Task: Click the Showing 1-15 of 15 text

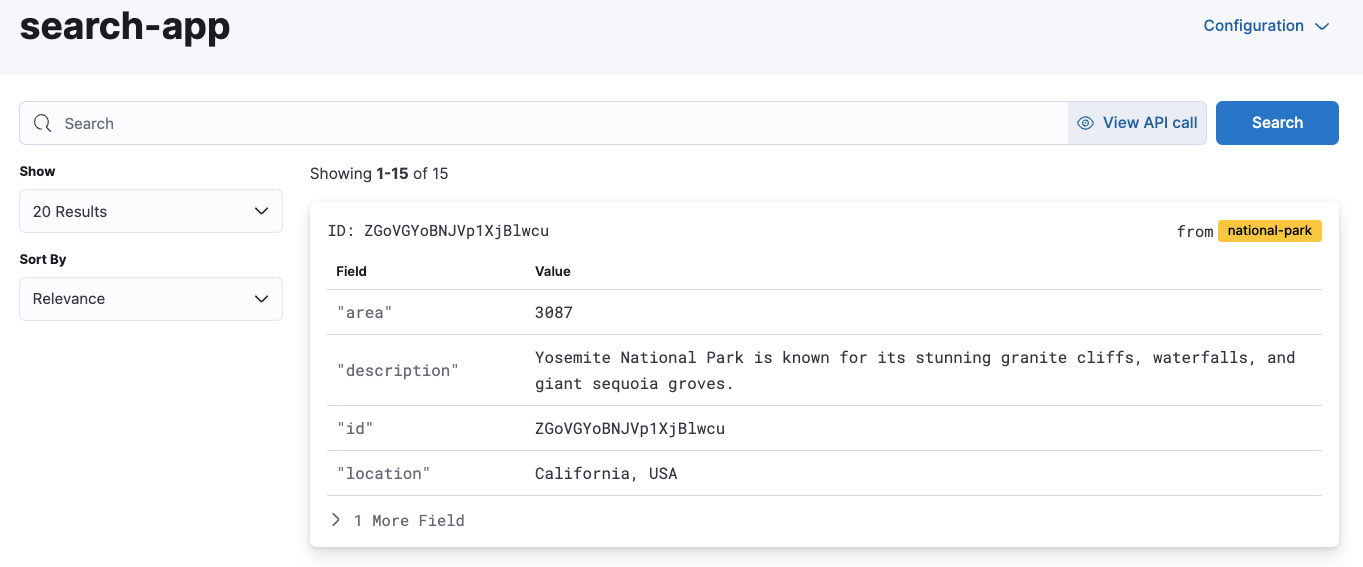Action: pos(379,174)
